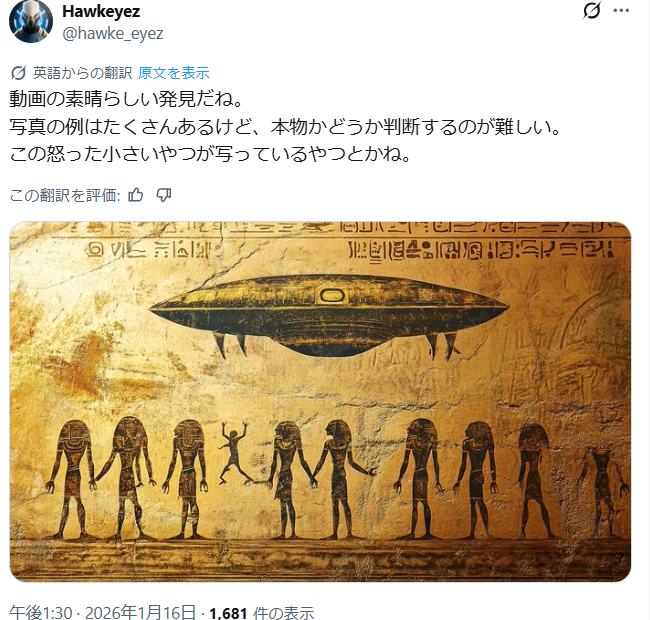Click the tweet line starting この怒った小さい
650x620 pixels.
click(210, 154)
